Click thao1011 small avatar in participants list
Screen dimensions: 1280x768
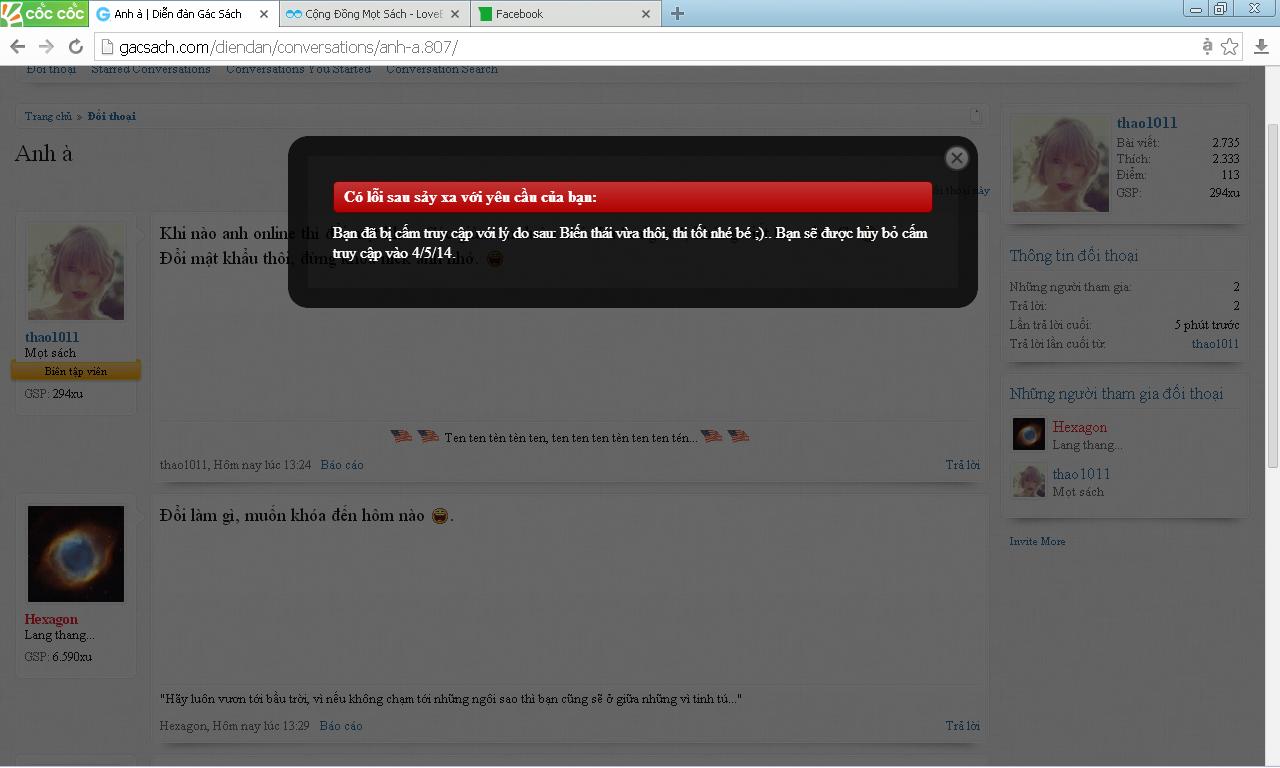coord(1029,481)
